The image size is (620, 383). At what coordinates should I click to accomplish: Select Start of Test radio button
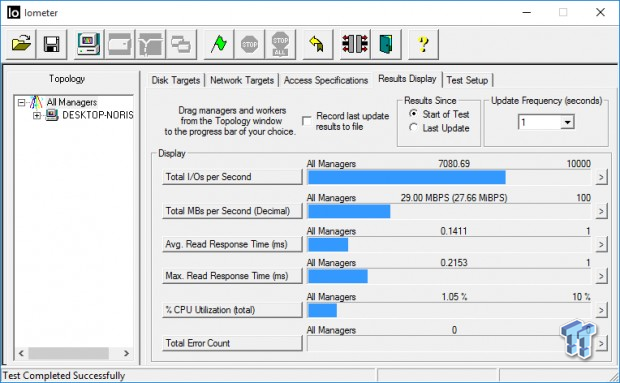[x=413, y=114]
